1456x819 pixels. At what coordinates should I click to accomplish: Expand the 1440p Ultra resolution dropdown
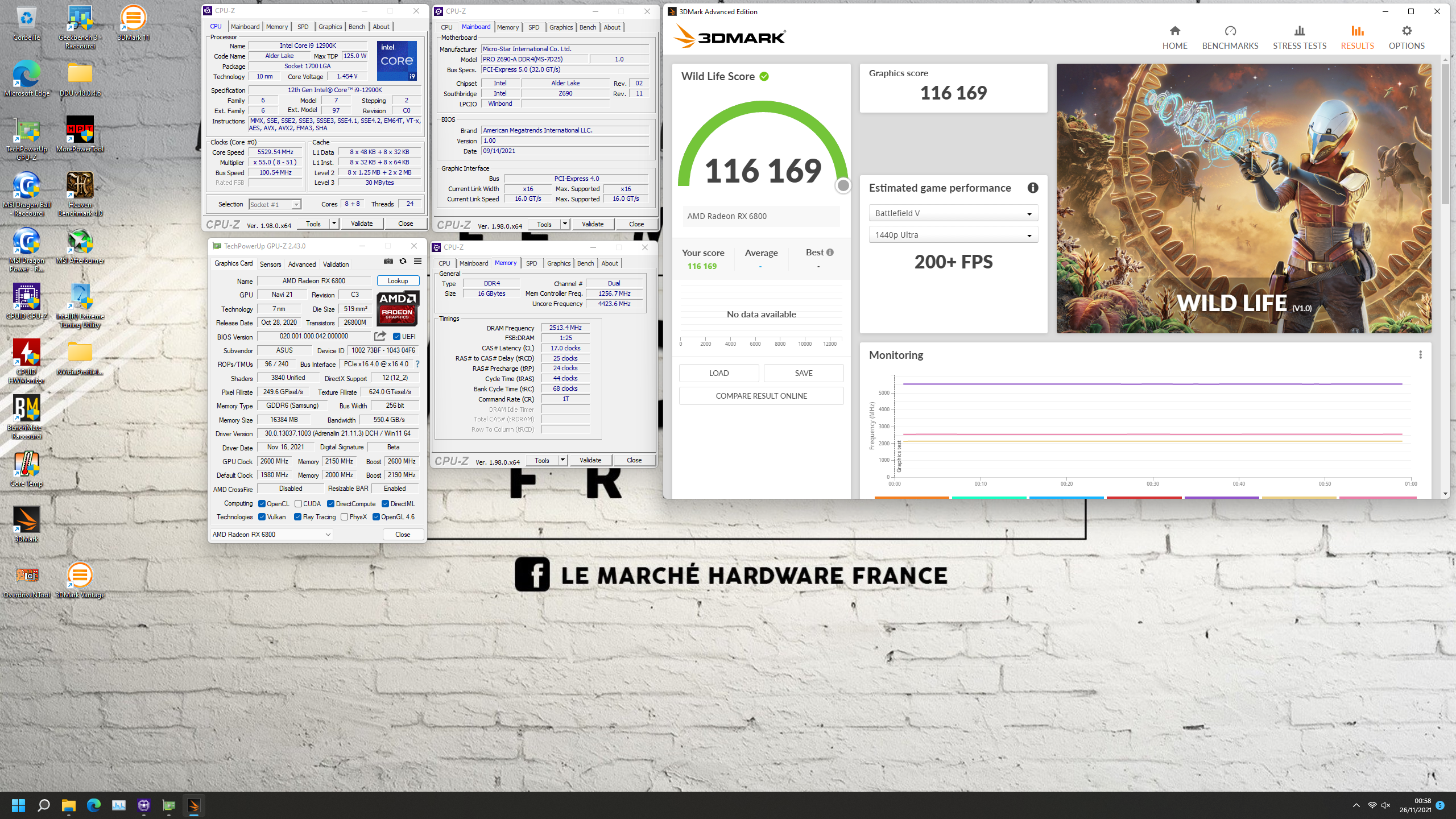click(x=953, y=235)
